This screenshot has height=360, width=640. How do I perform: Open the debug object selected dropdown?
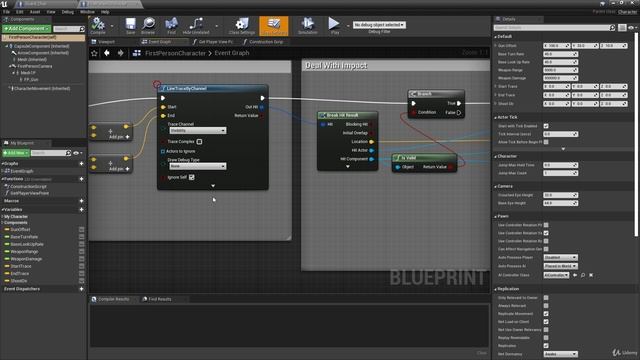click(x=379, y=25)
